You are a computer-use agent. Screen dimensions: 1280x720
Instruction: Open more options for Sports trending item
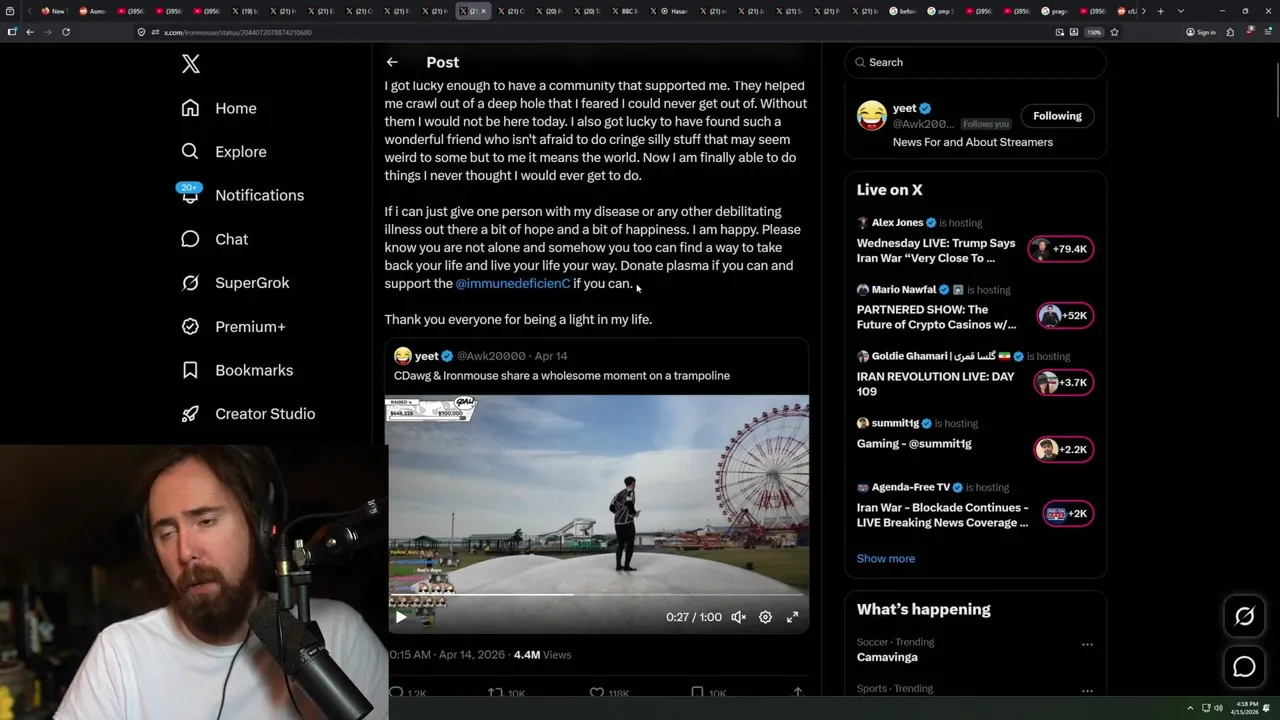coord(1087,691)
